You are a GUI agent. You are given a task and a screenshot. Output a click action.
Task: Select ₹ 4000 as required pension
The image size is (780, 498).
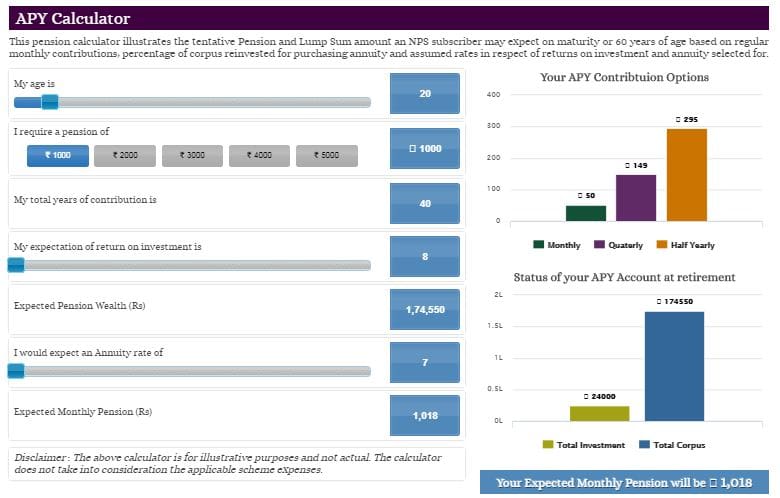[258, 155]
